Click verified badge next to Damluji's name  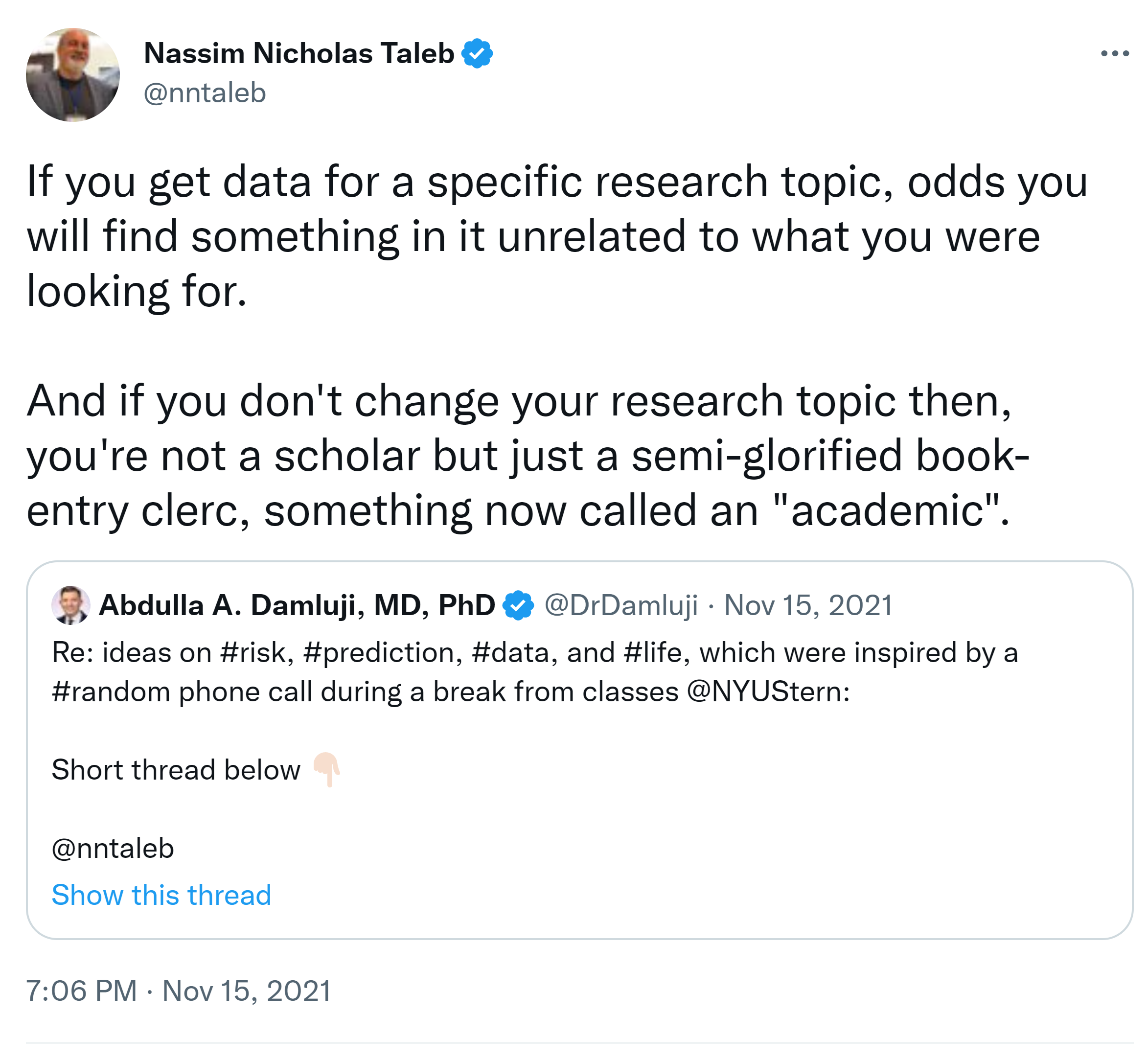click(518, 605)
